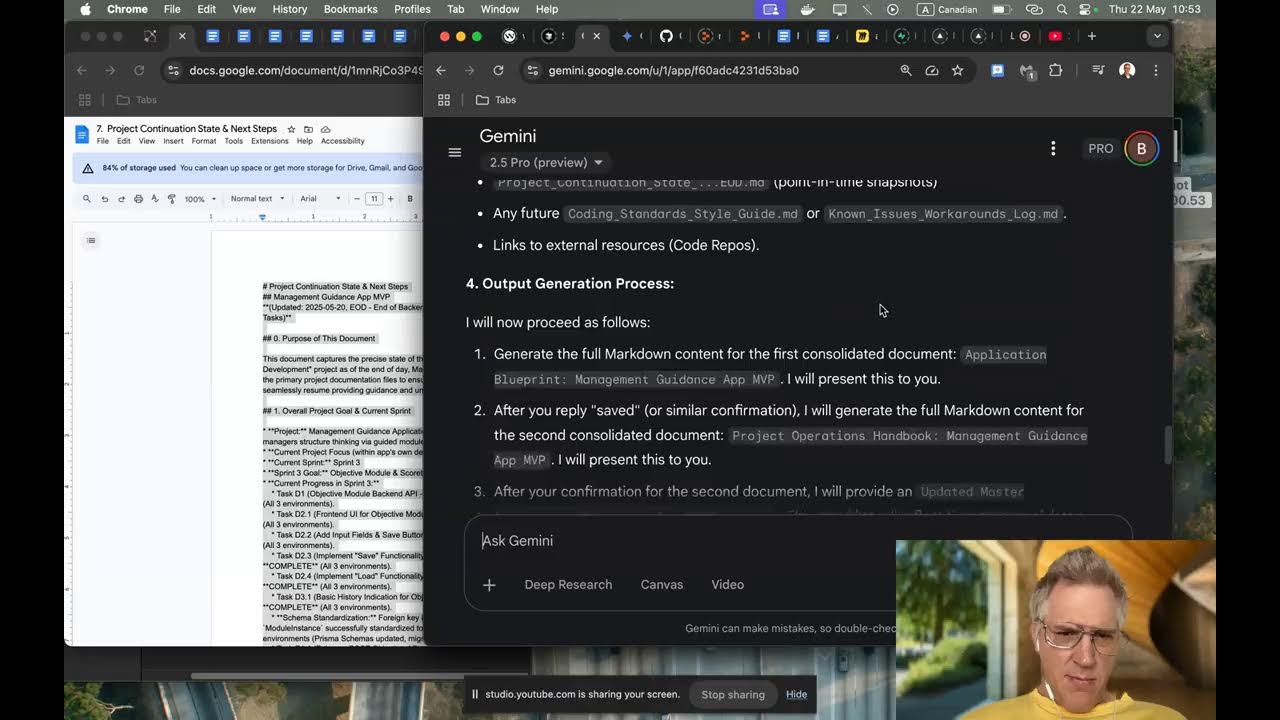This screenshot has height=720, width=1280.
Task: Select the Deep Research option
Action: (x=568, y=585)
